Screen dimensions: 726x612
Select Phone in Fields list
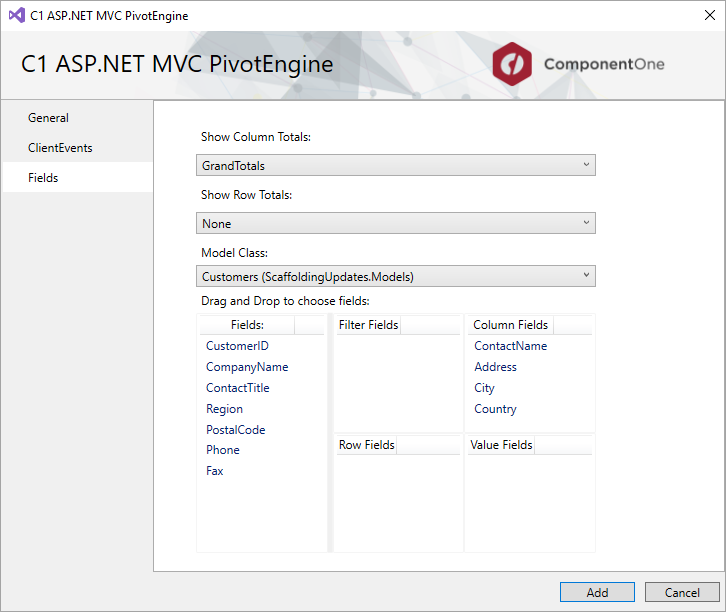tap(222, 450)
